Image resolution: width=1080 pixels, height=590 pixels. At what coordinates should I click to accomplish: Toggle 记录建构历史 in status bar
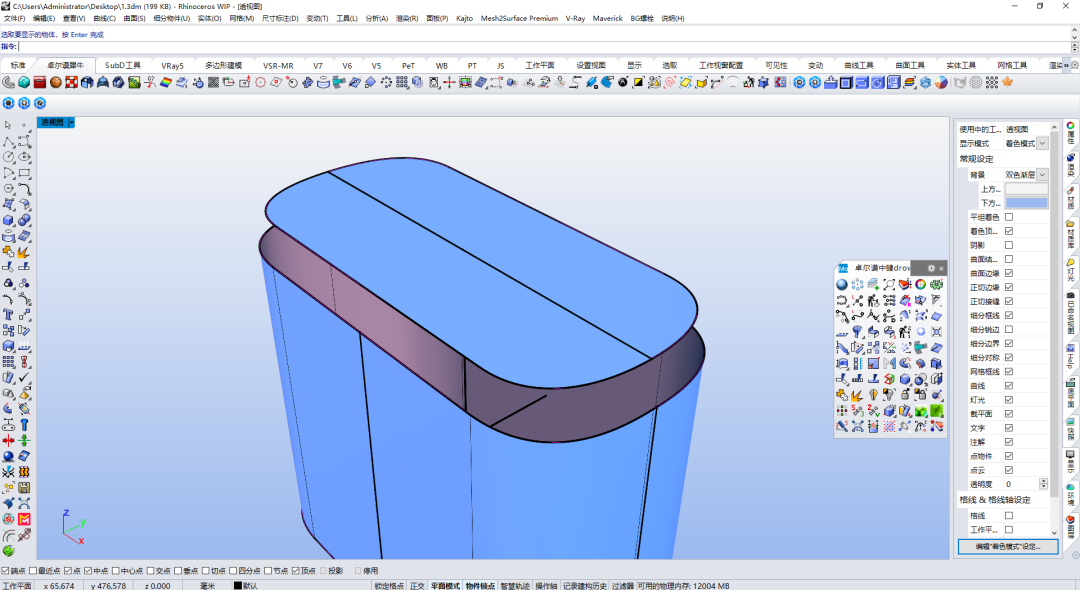tap(585, 586)
